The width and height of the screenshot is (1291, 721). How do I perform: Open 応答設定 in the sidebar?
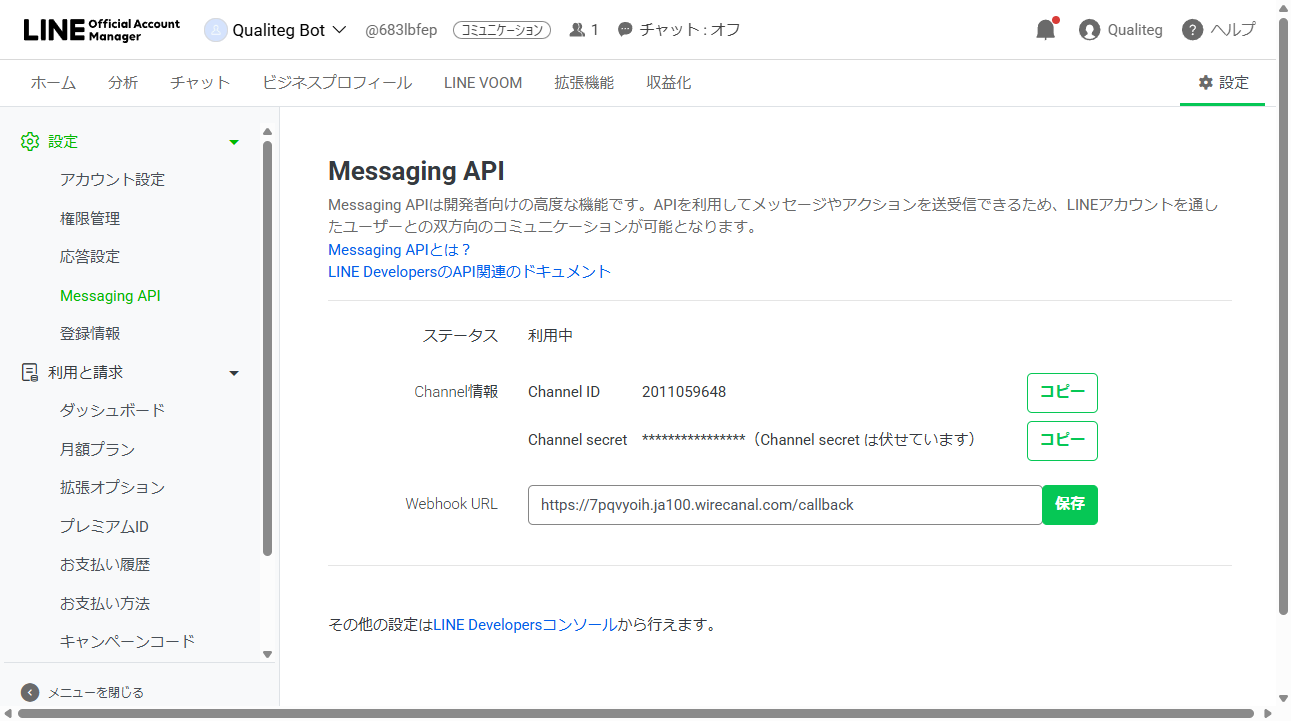click(90, 257)
